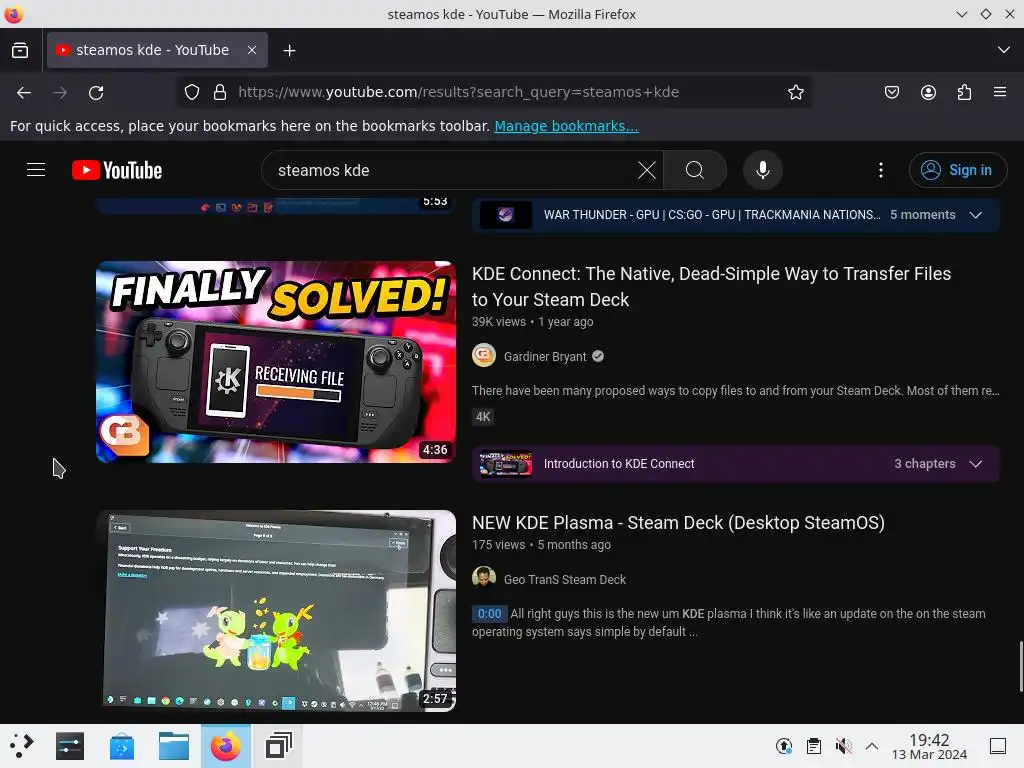Open tracking protection shield info
This screenshot has width=1024, height=768.
[x=191, y=92]
